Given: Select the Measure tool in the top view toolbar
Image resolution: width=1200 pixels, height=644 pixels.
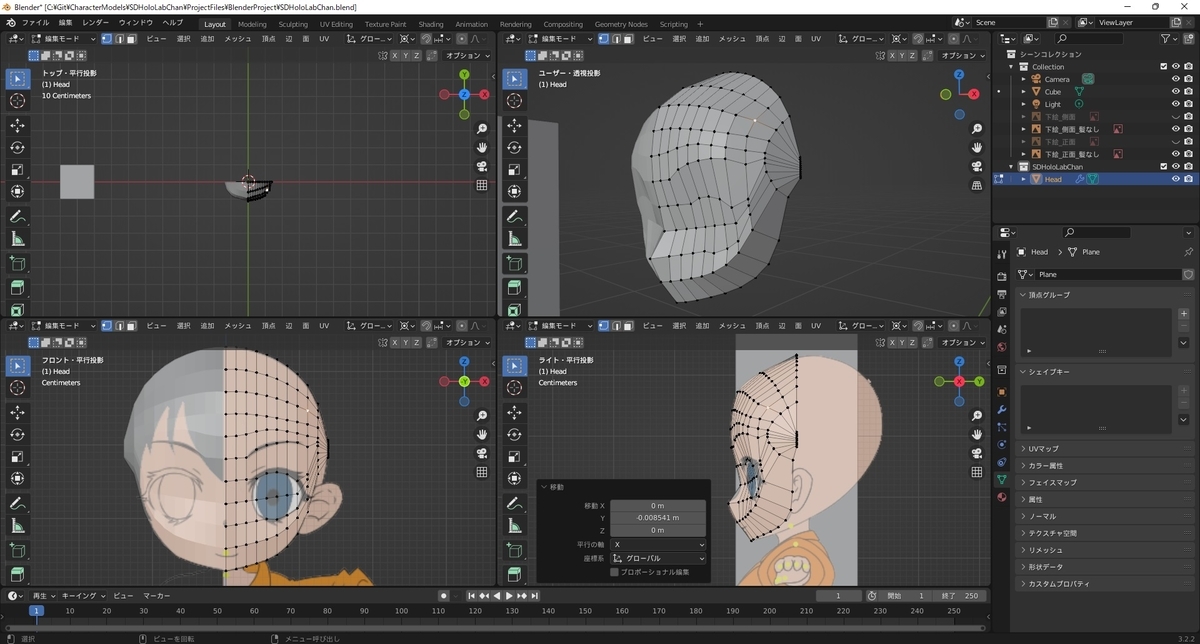Looking at the screenshot, I should pos(18,238).
